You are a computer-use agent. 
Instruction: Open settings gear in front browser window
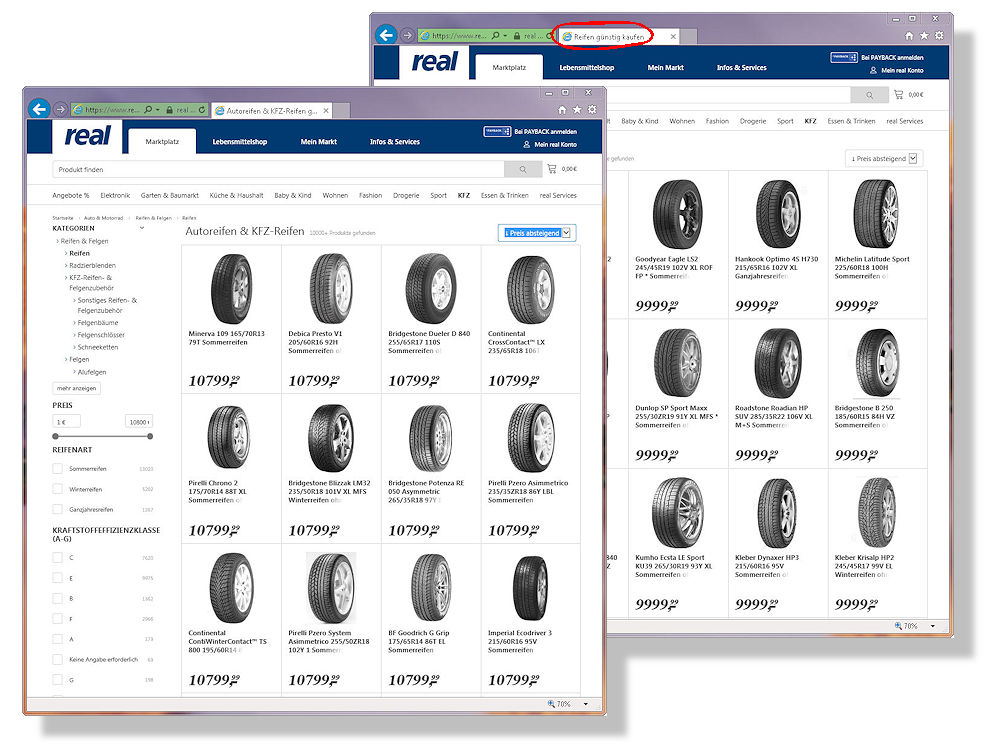tap(592, 110)
